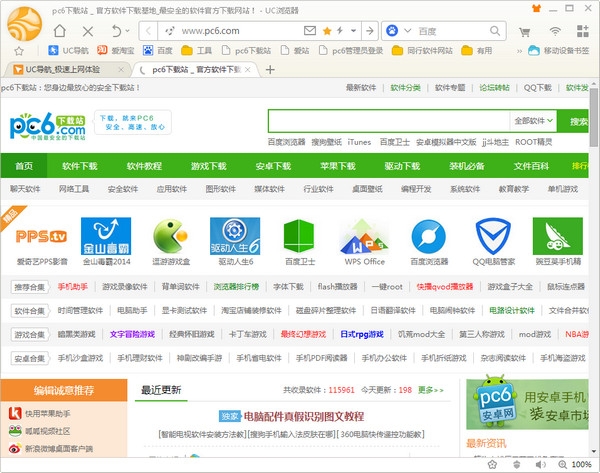Viewport: 600px width, 473px height.
Task: Click the 百度浏览器 app icon
Action: pyautogui.click(x=429, y=237)
